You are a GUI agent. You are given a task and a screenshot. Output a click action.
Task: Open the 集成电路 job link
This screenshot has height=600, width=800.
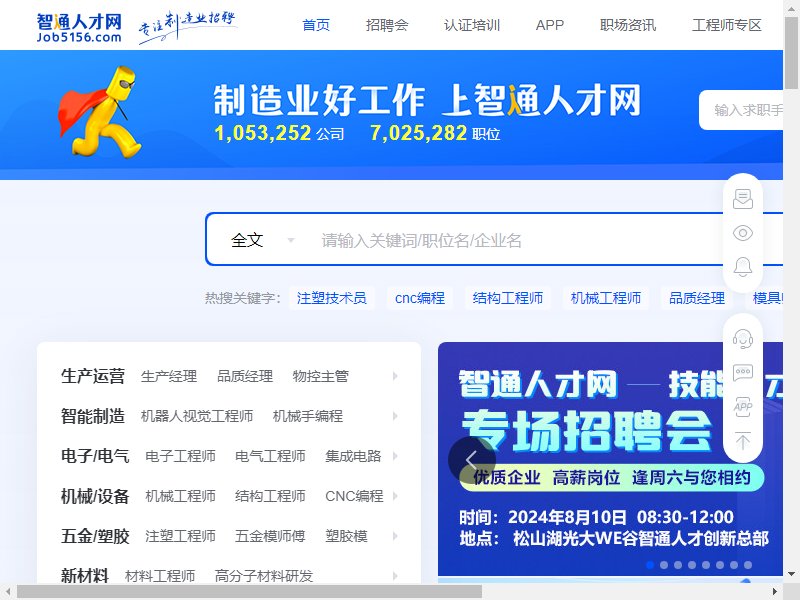[353, 456]
